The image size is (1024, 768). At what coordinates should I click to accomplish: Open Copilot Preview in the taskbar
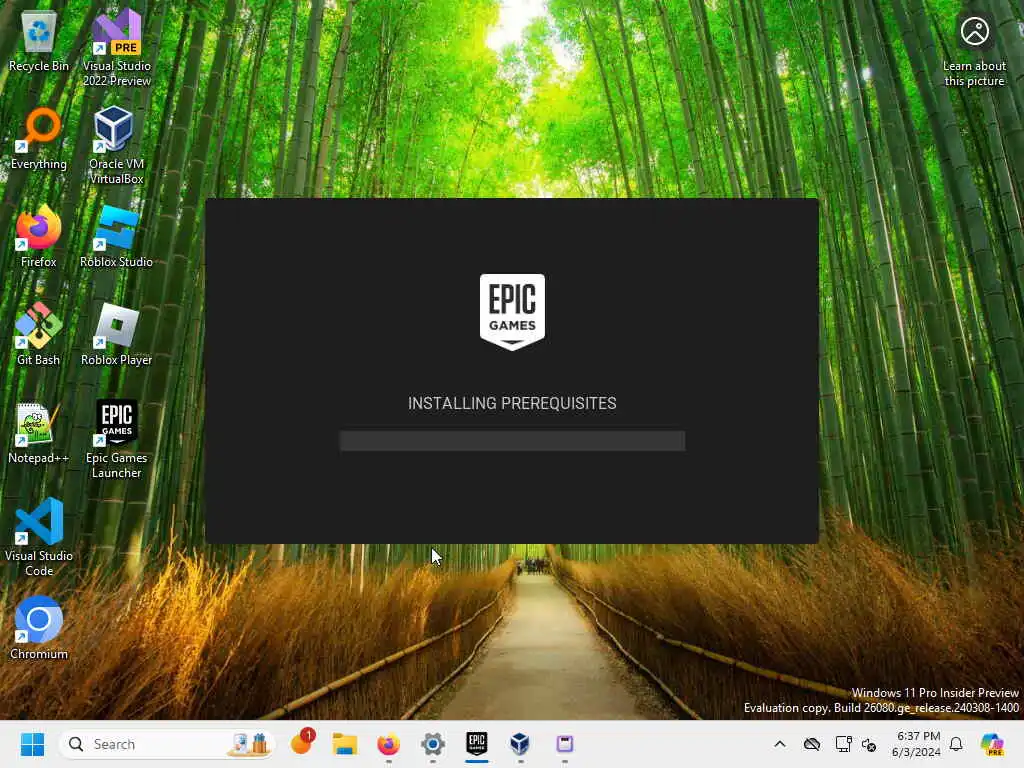point(993,744)
